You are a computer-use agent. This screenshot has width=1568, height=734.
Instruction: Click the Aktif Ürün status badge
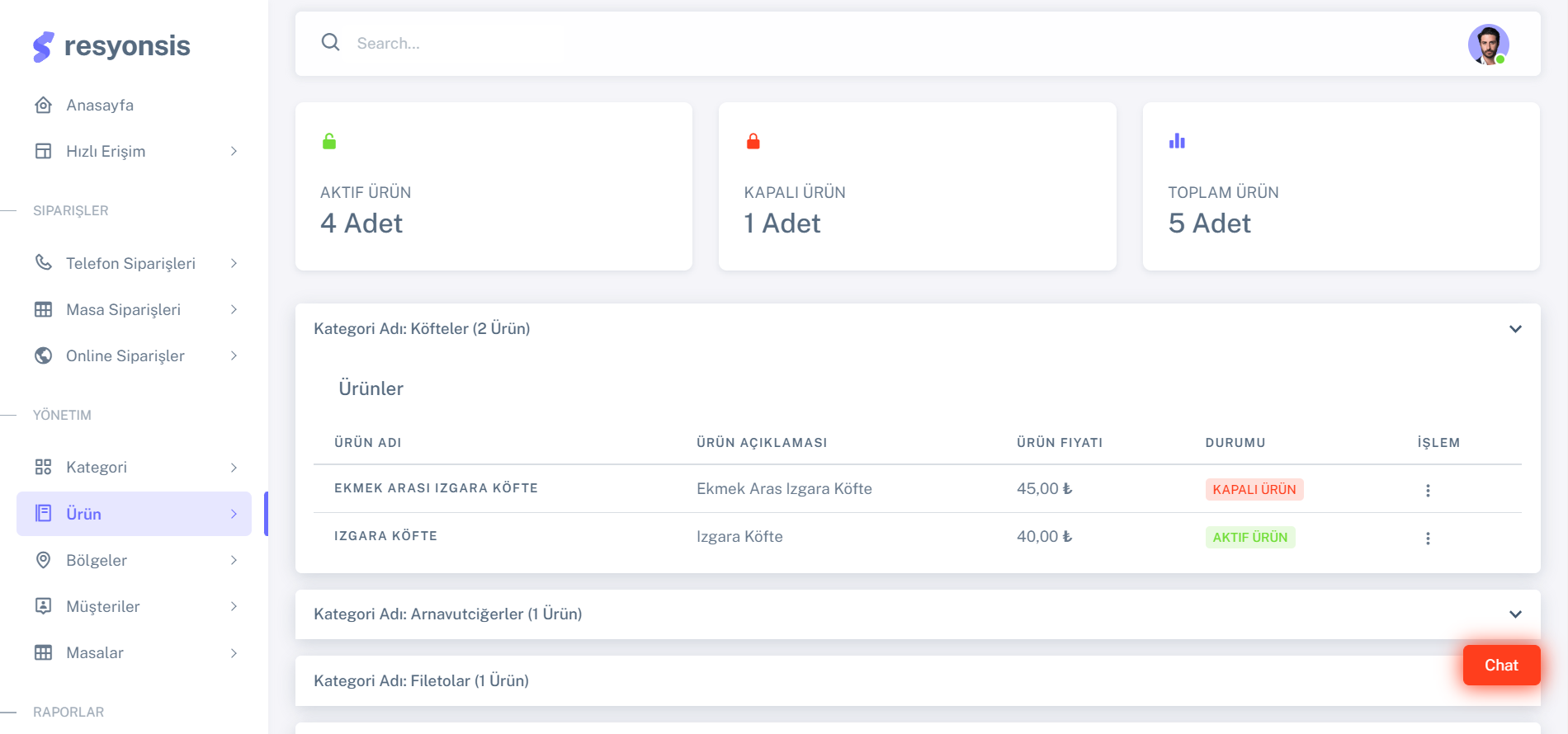(x=1250, y=538)
